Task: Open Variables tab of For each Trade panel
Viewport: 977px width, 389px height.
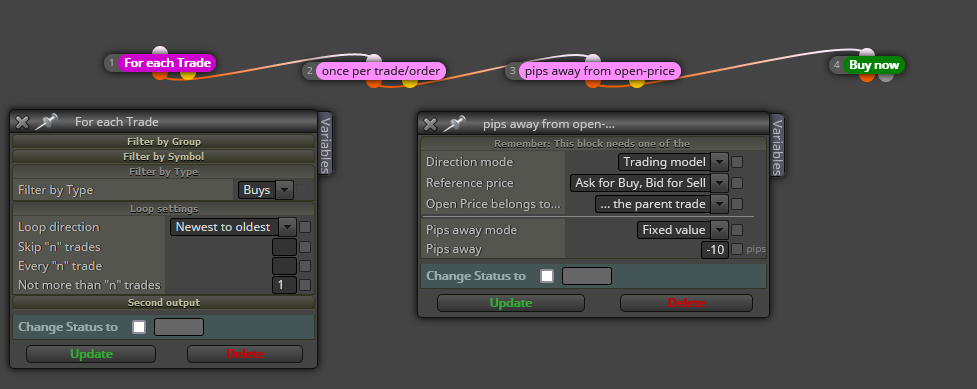Action: (325, 144)
